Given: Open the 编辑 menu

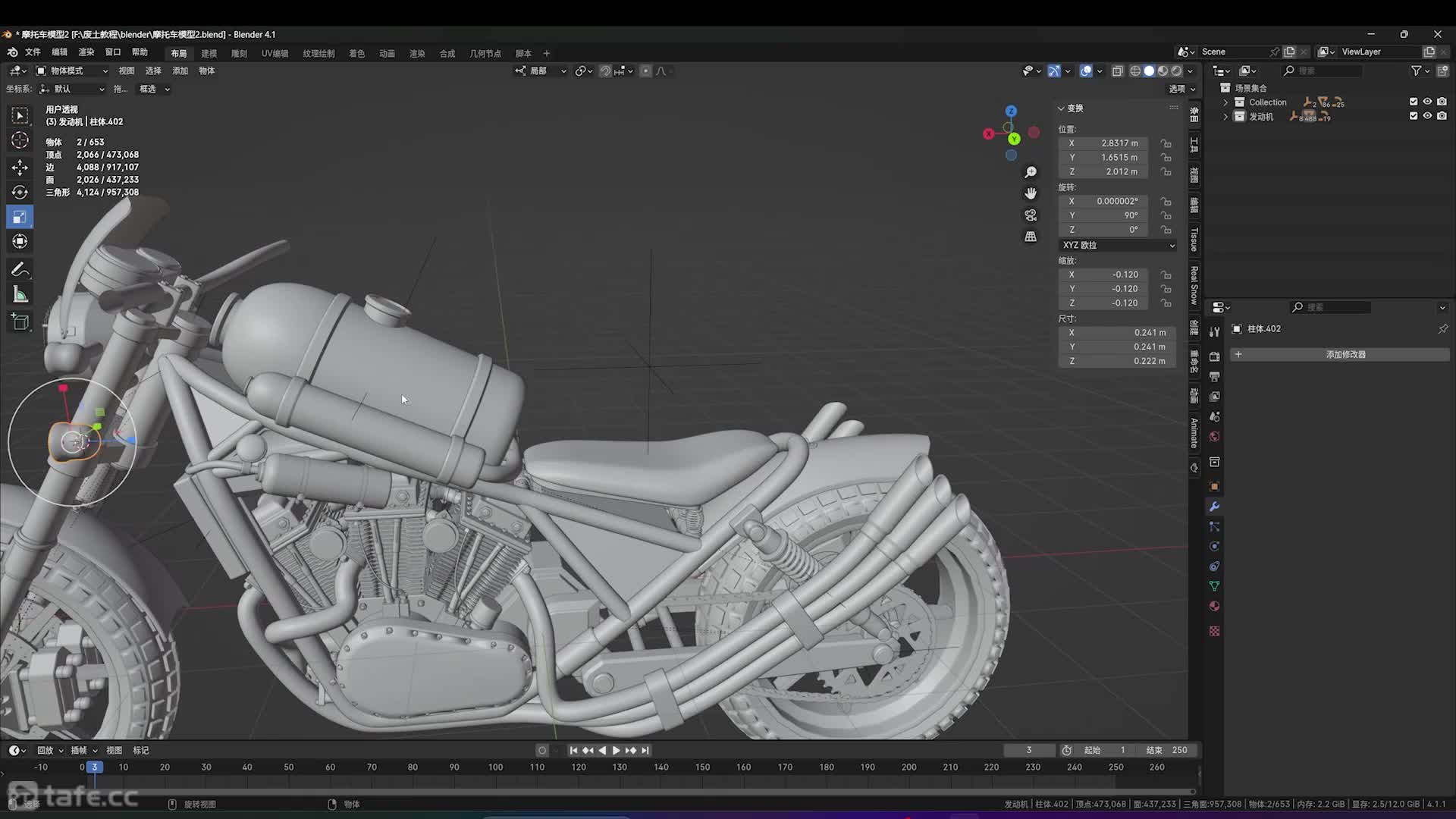Looking at the screenshot, I should (59, 52).
